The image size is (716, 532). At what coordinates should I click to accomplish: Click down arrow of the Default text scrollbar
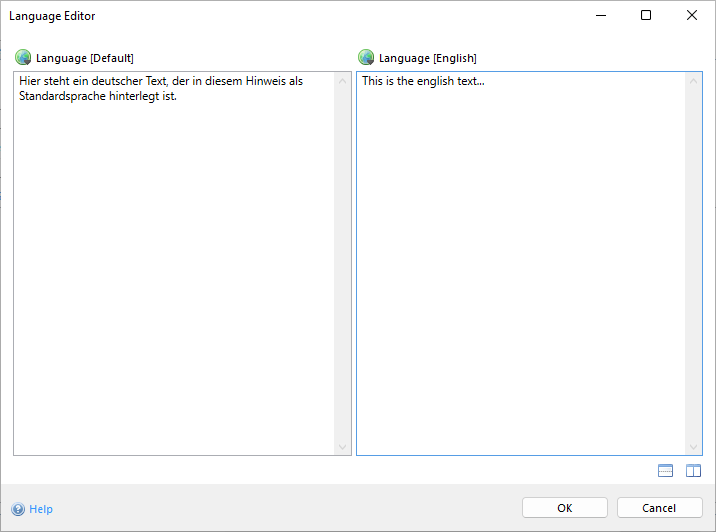point(342,447)
